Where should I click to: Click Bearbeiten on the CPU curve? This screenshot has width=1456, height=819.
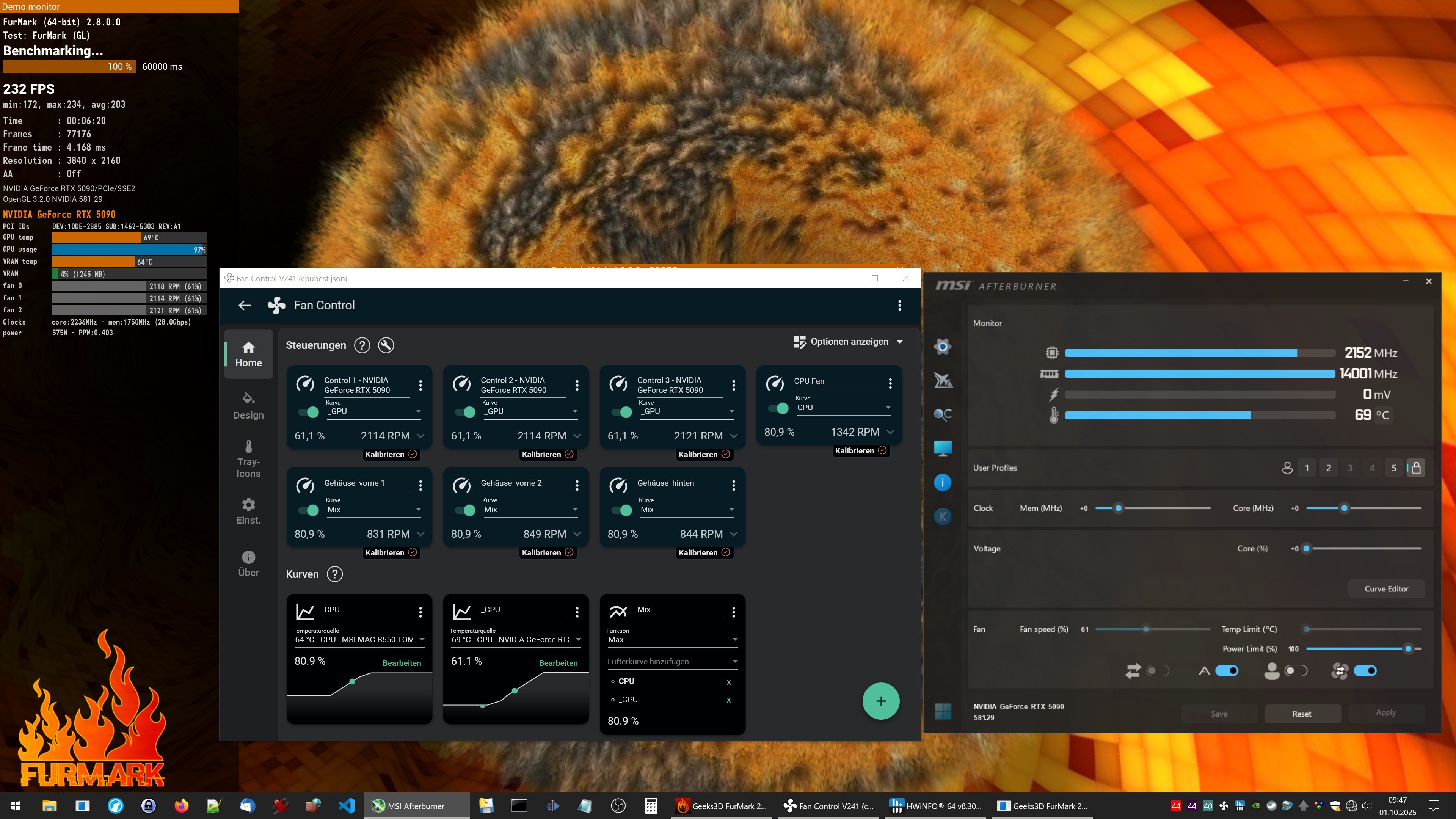401,663
